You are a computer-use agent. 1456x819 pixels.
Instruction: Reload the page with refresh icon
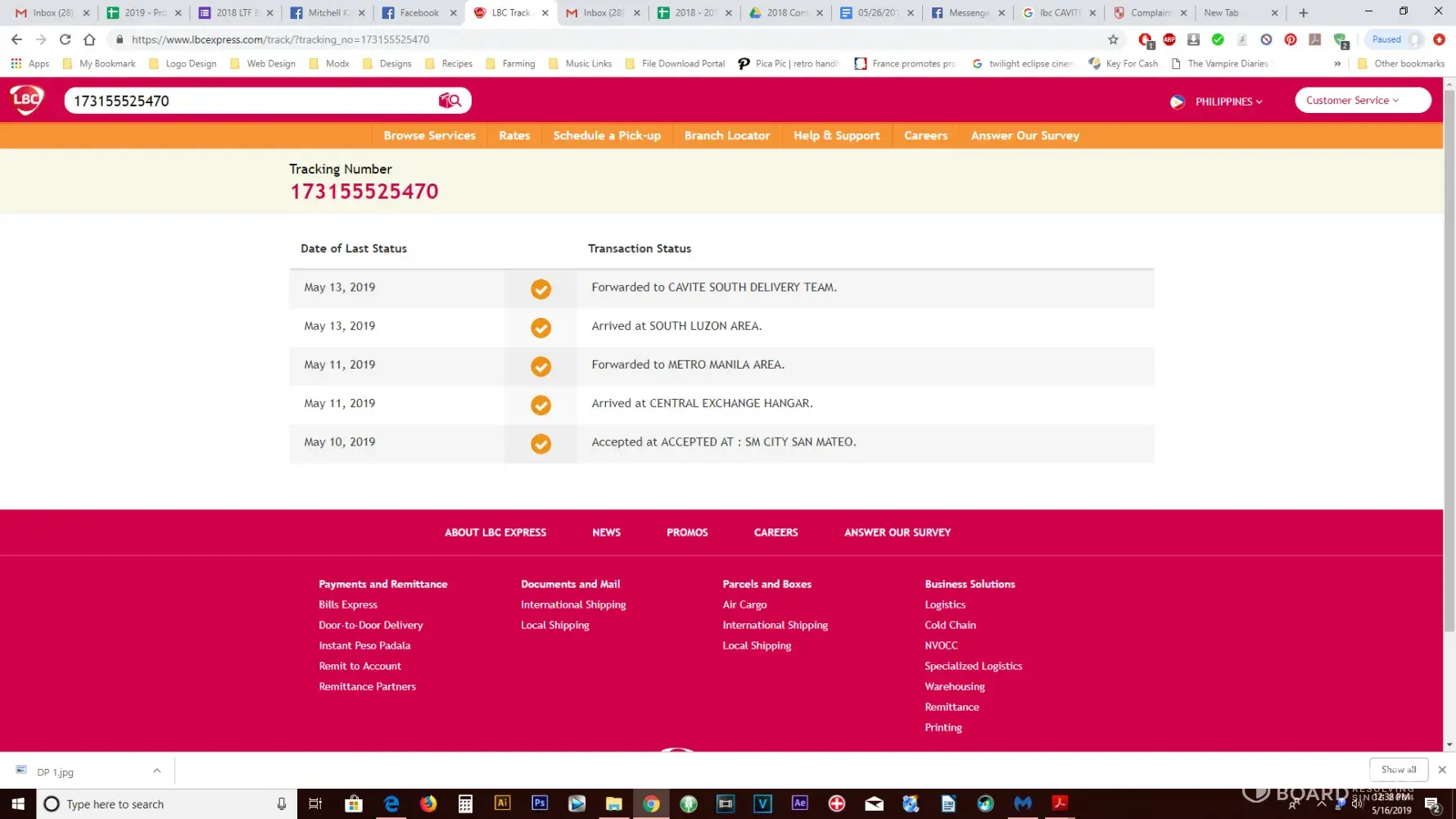(66, 39)
